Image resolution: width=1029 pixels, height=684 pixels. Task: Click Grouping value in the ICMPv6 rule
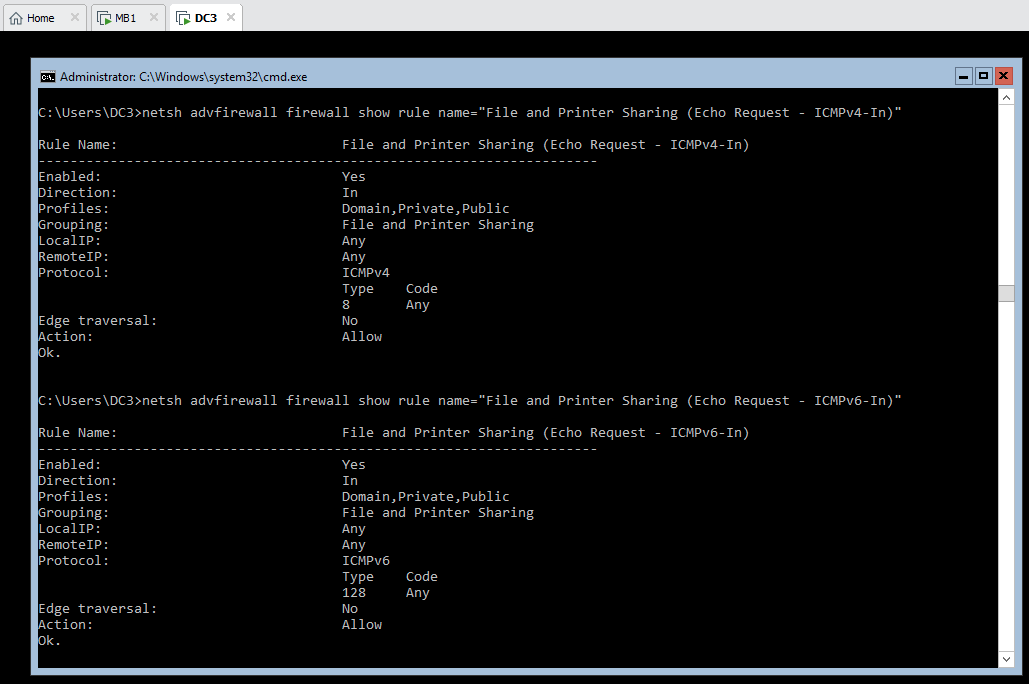(438, 513)
